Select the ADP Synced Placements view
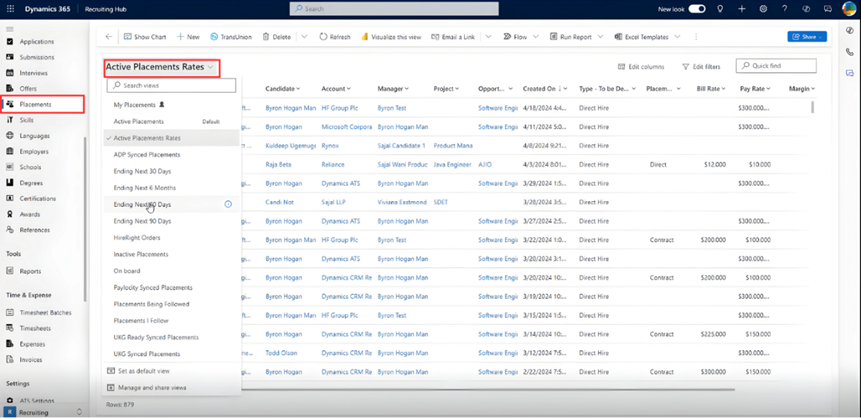861x419 pixels. tap(171, 155)
